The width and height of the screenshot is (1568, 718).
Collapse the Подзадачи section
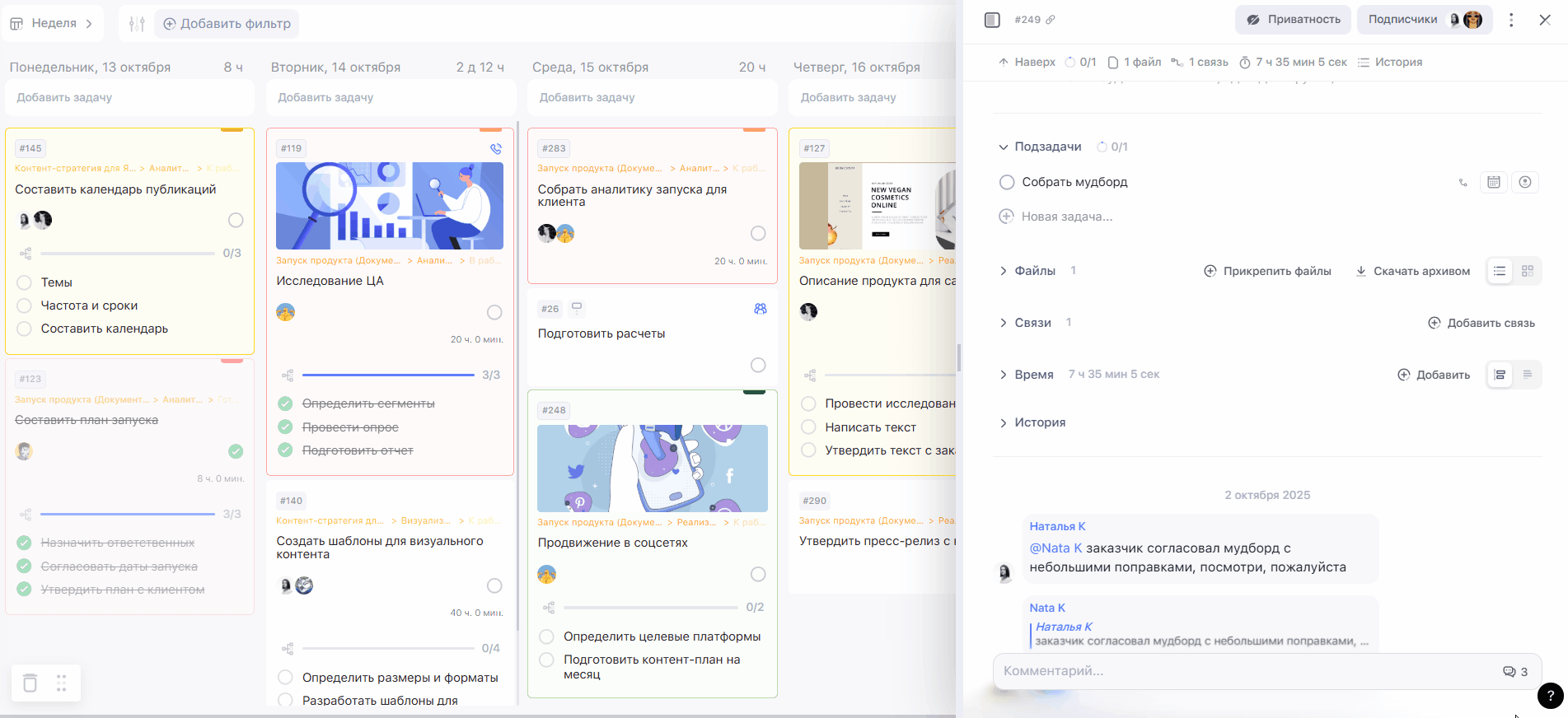[x=1003, y=147]
